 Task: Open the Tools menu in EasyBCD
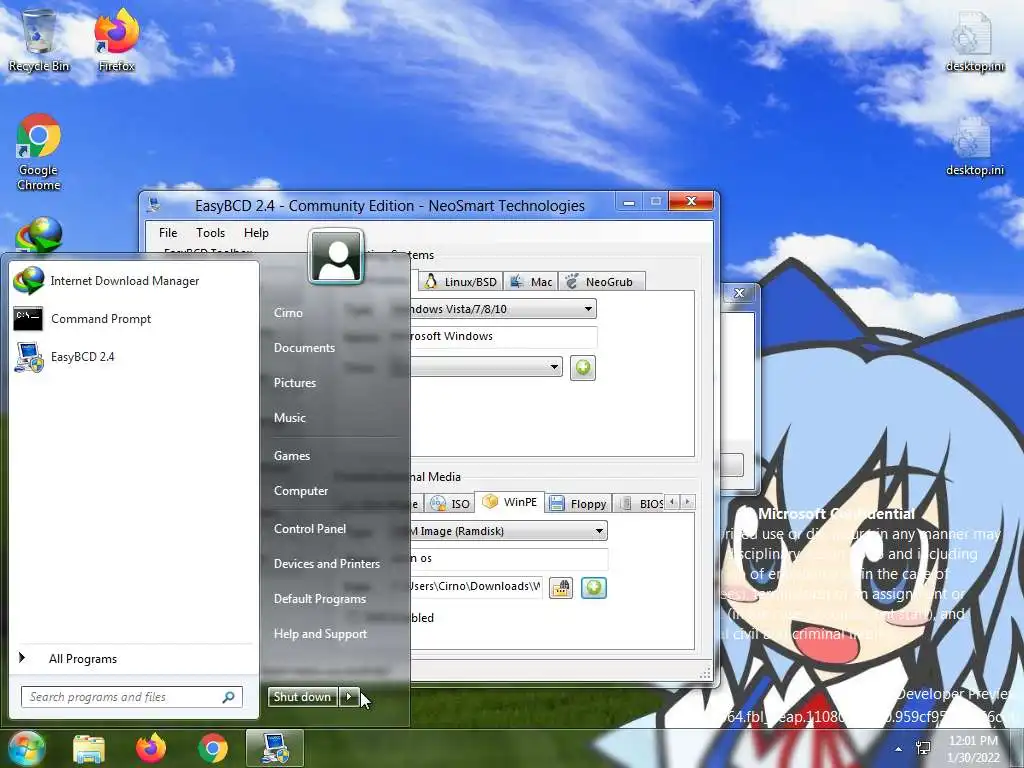tap(210, 233)
